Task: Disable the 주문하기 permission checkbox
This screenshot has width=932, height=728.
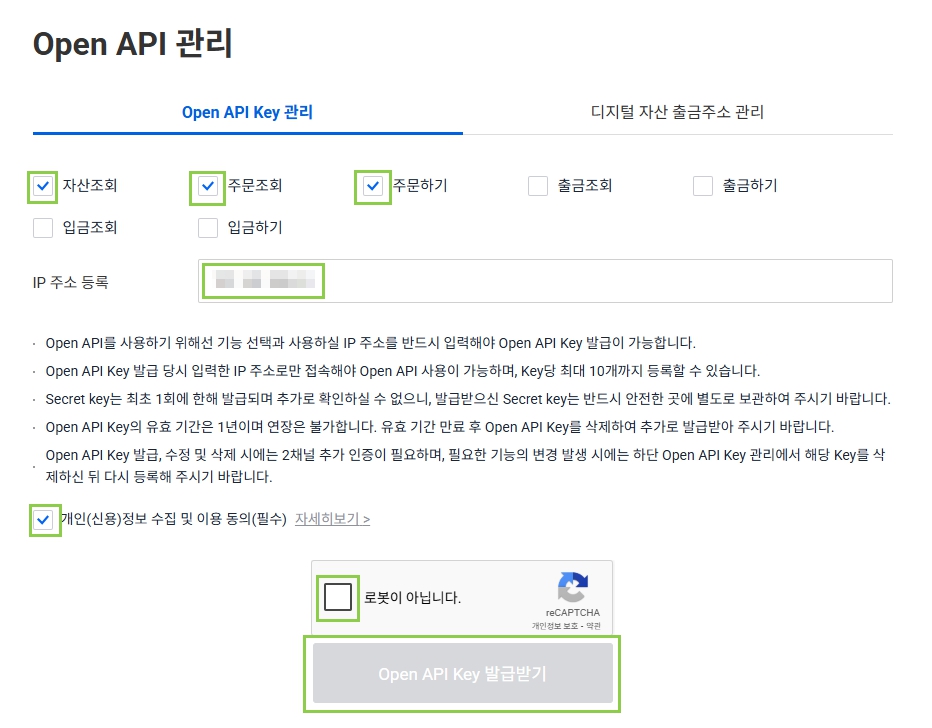Action: click(x=373, y=186)
